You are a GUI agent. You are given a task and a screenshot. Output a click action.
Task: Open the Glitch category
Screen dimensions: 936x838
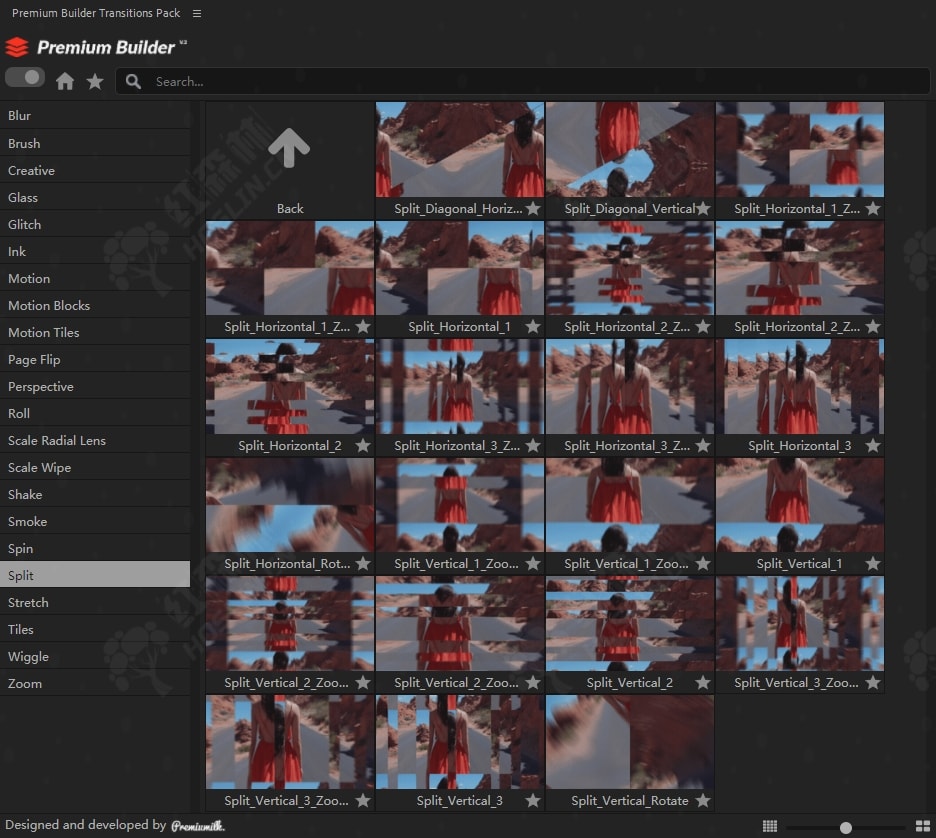point(25,225)
